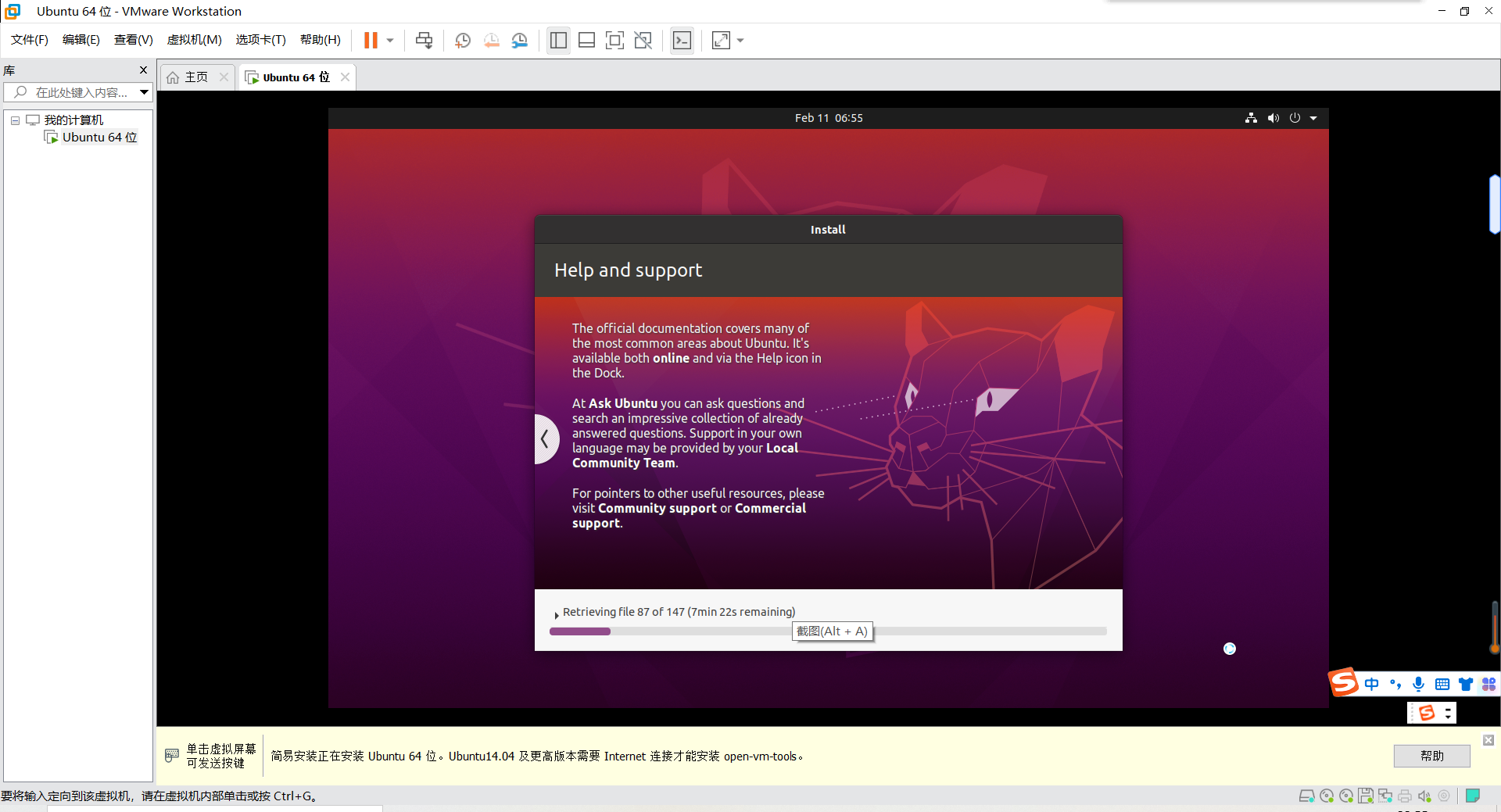Open the 虚拟机(M) menu
Image resolution: width=1501 pixels, height=812 pixels.
tap(194, 40)
